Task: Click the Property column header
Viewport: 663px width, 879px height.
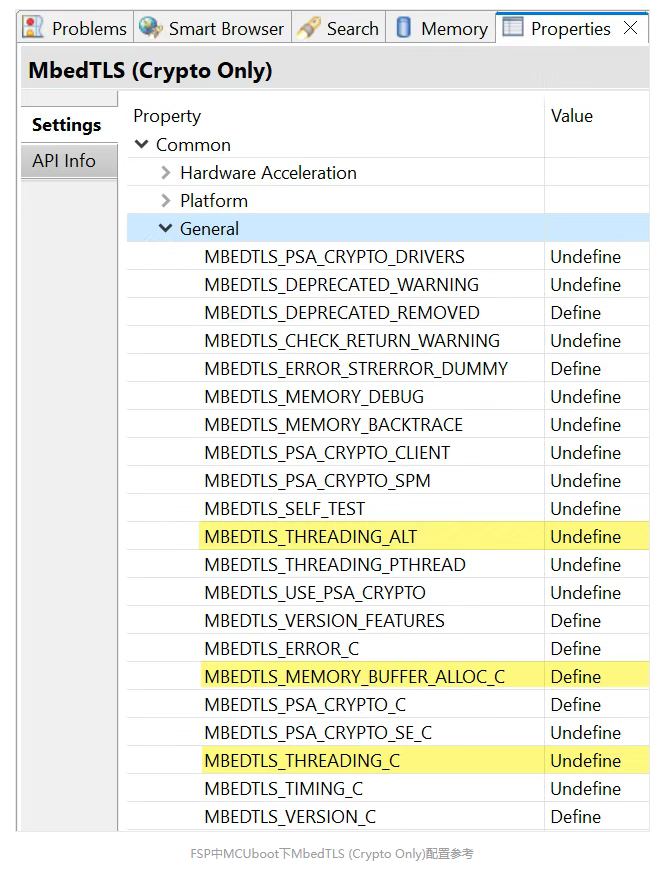Action: [167, 116]
